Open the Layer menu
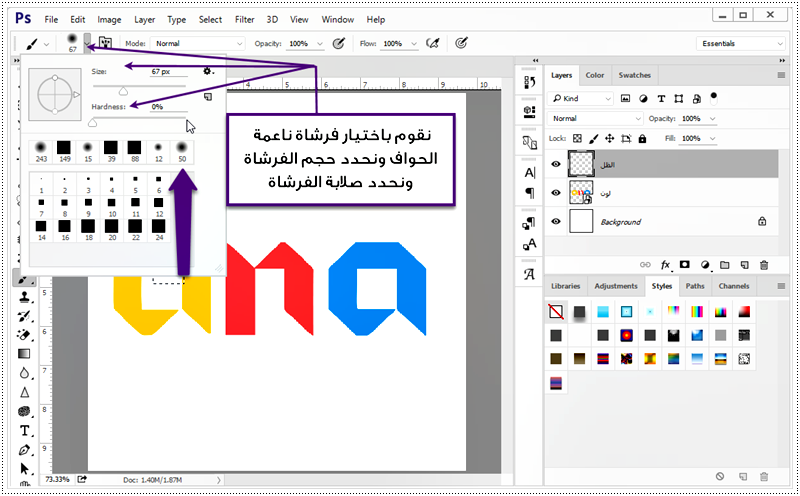The height and width of the screenshot is (496, 800). point(144,19)
